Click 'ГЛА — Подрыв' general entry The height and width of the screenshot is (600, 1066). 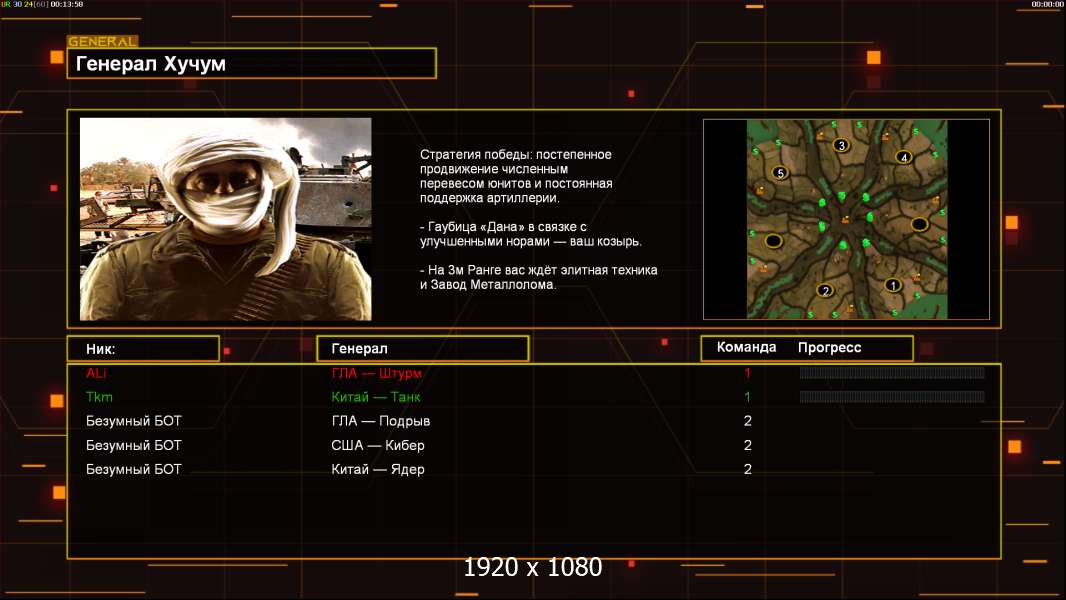pos(381,421)
